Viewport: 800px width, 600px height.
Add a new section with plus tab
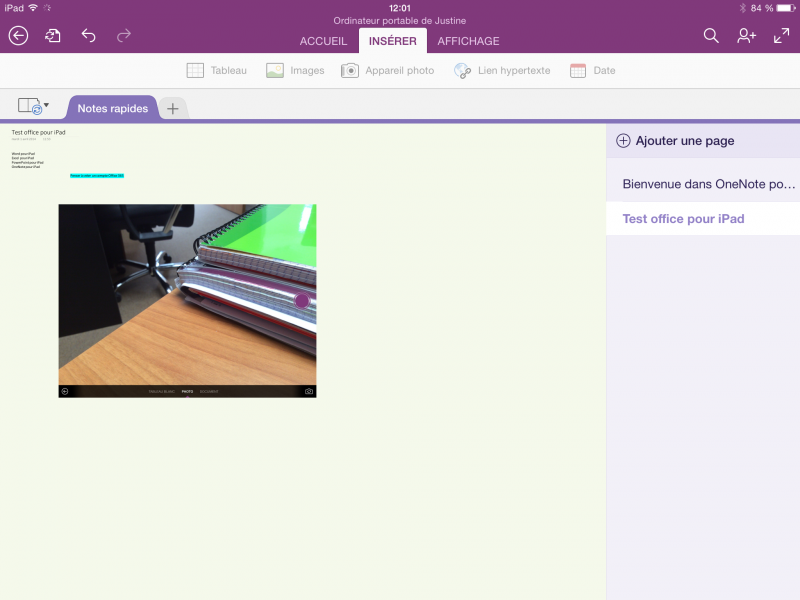tap(172, 109)
